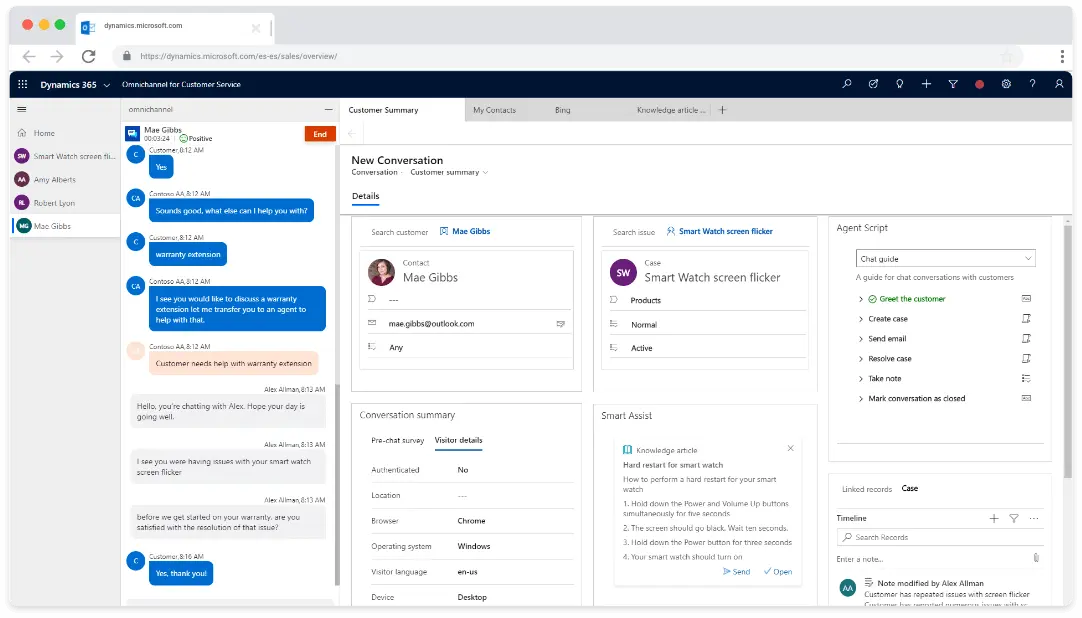Image resolution: width=1082 pixels, height=618 pixels.
Task: Click the timeline Search Records field
Action: click(x=940, y=538)
